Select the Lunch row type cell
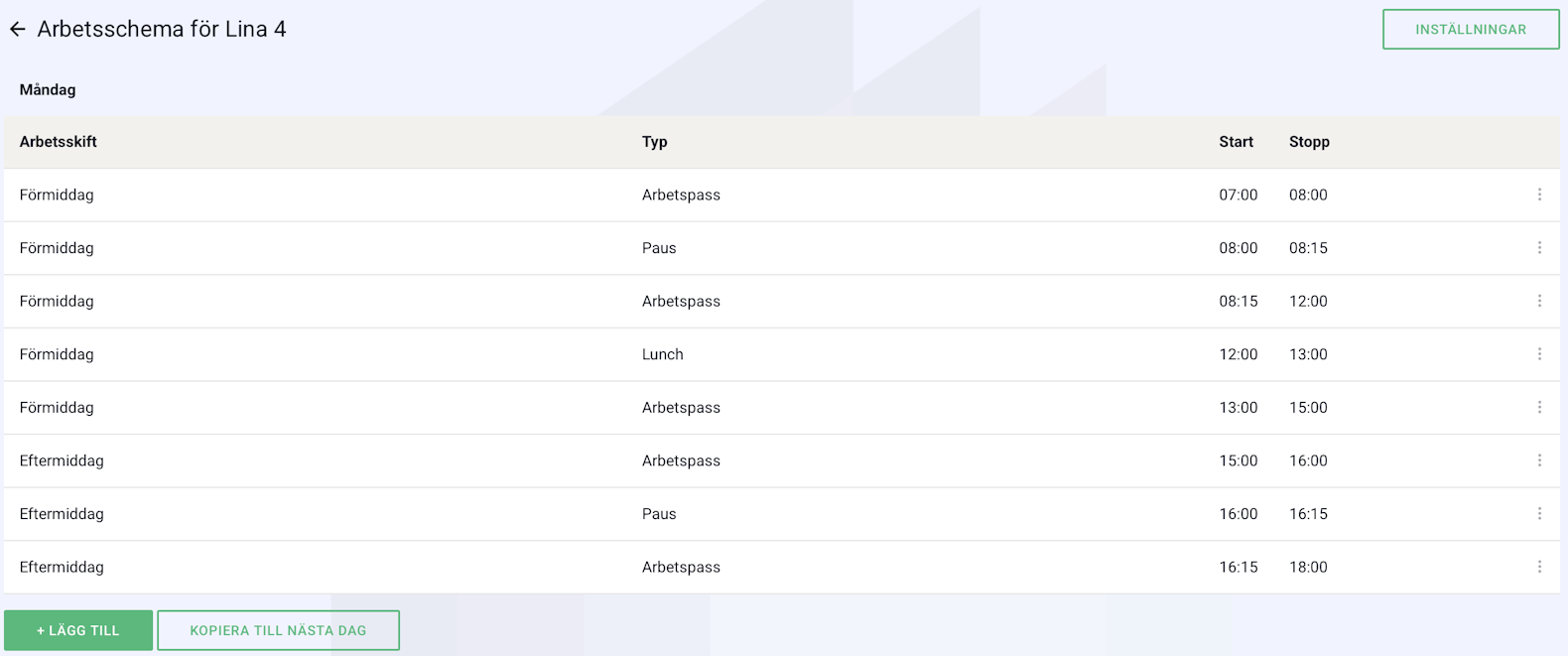The image size is (1568, 656). pyautogui.click(x=663, y=354)
